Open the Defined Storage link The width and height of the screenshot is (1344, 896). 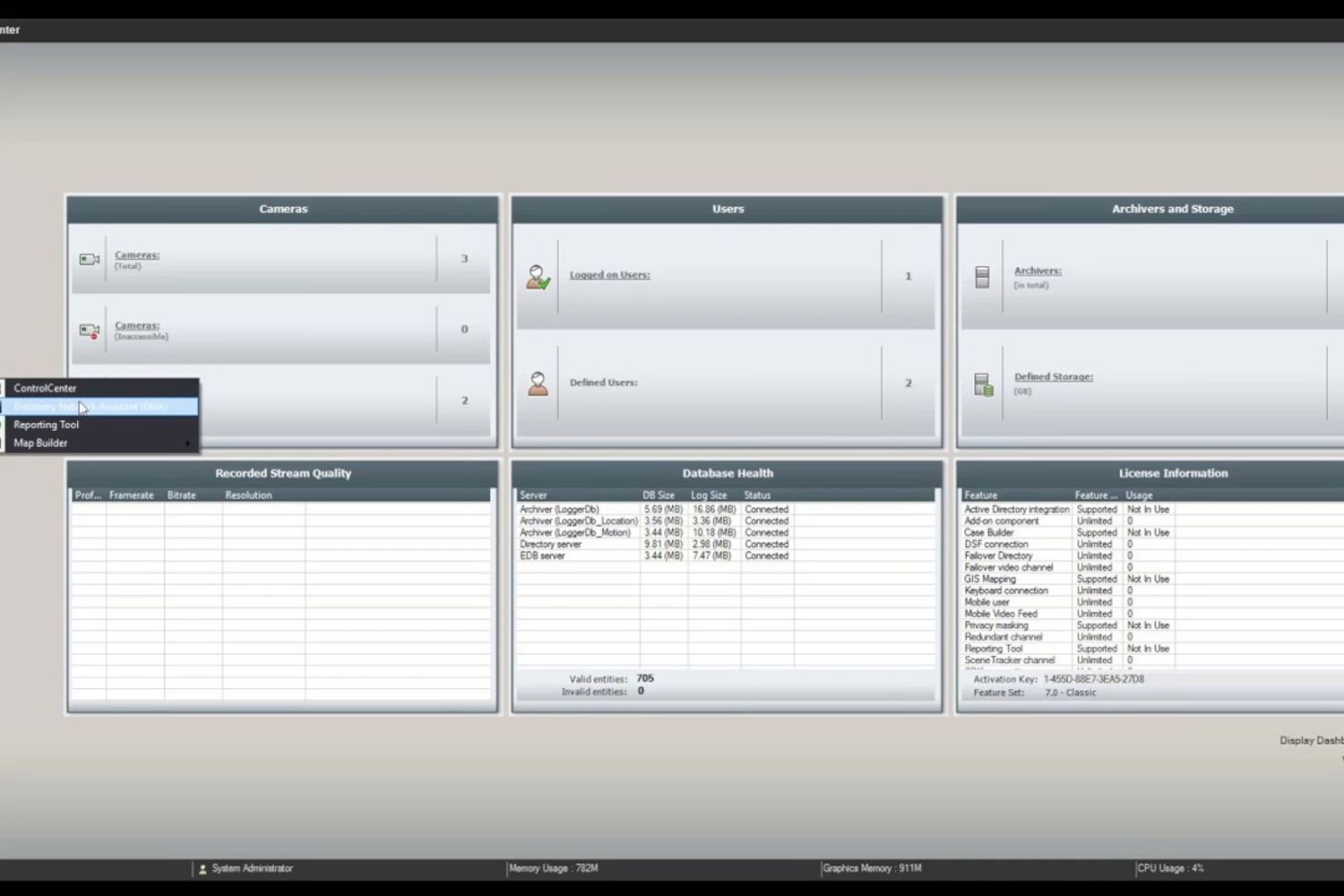coord(1053,377)
